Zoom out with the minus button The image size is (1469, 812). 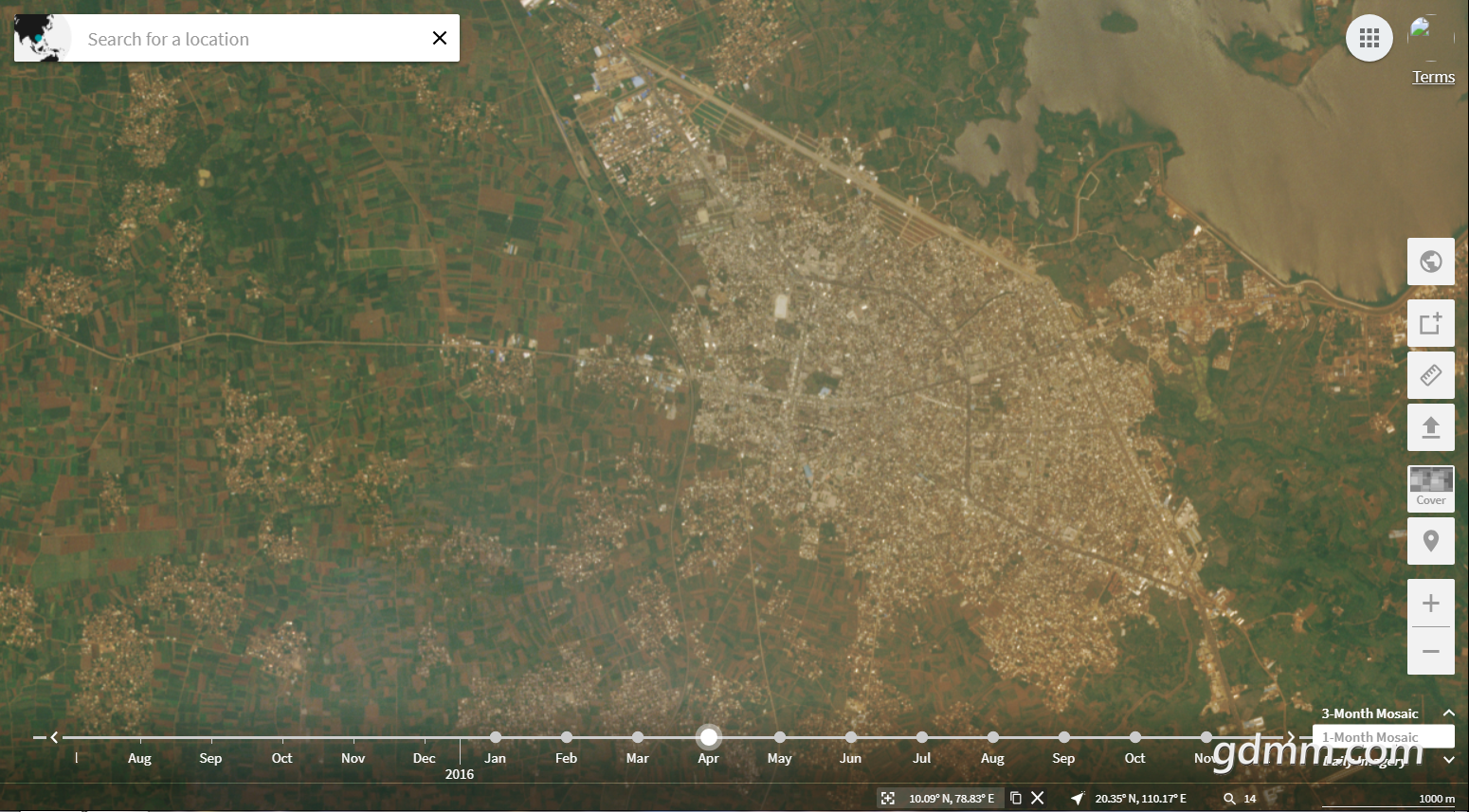(1431, 651)
